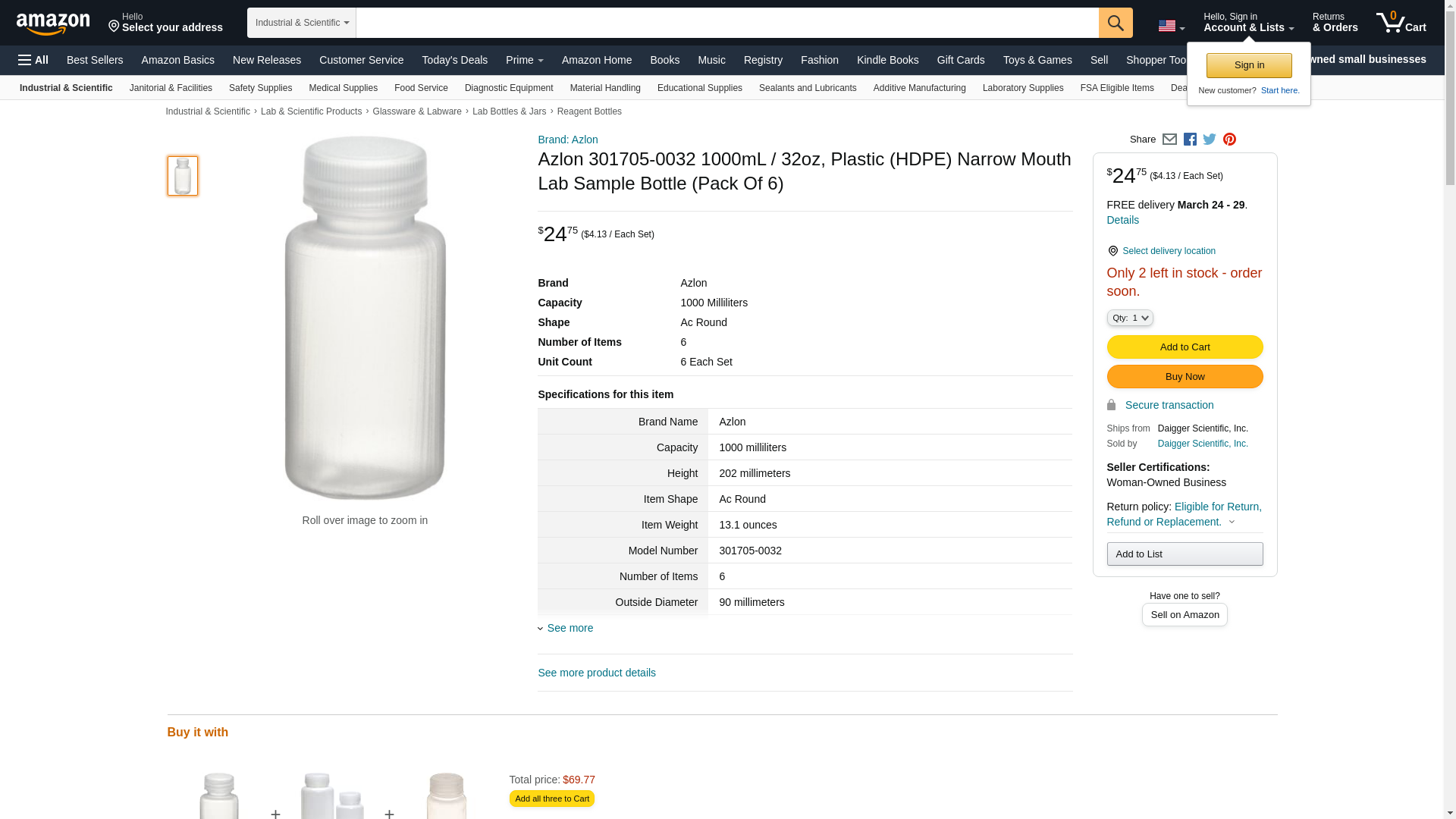1456x819 pixels.
Task: Open the All hamburger menu
Action: tap(33, 60)
